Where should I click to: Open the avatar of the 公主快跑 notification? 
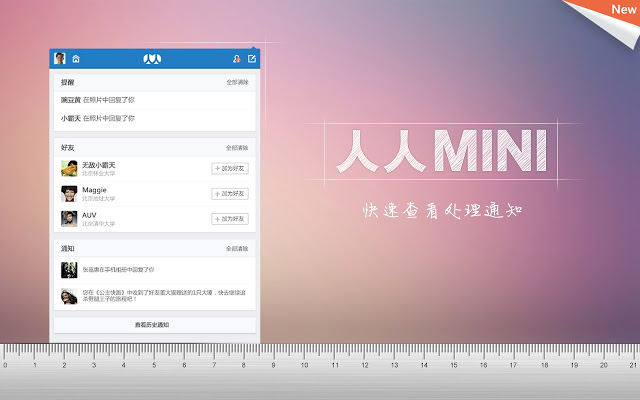[x=69, y=296]
